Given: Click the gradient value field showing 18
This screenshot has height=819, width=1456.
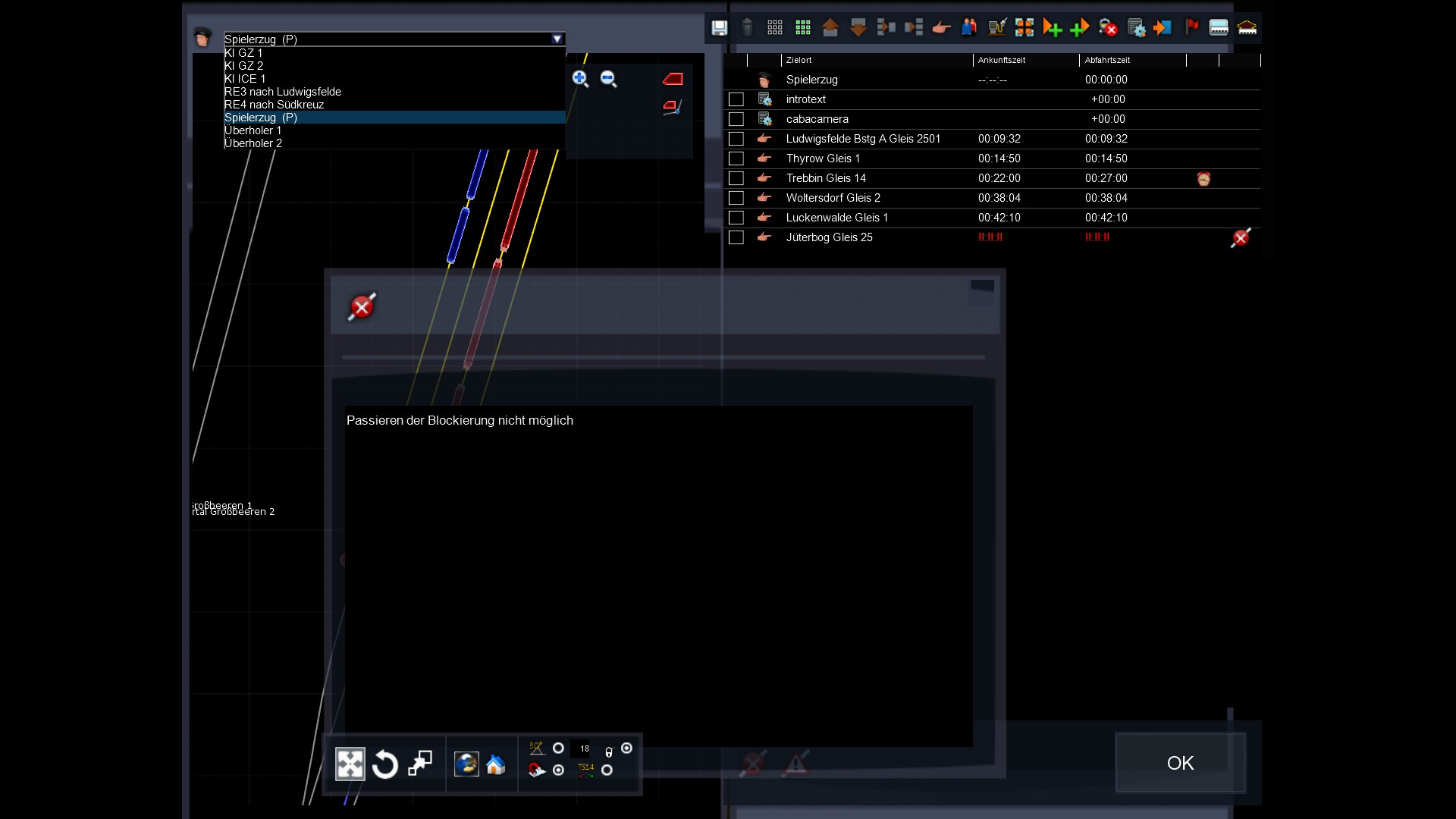Looking at the screenshot, I should (x=583, y=748).
